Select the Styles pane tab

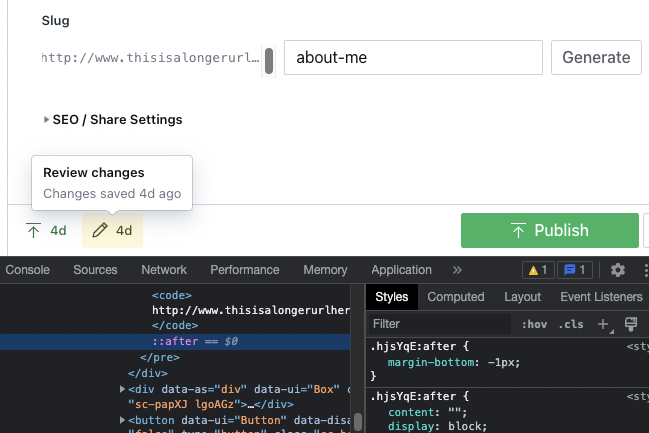coord(392,297)
